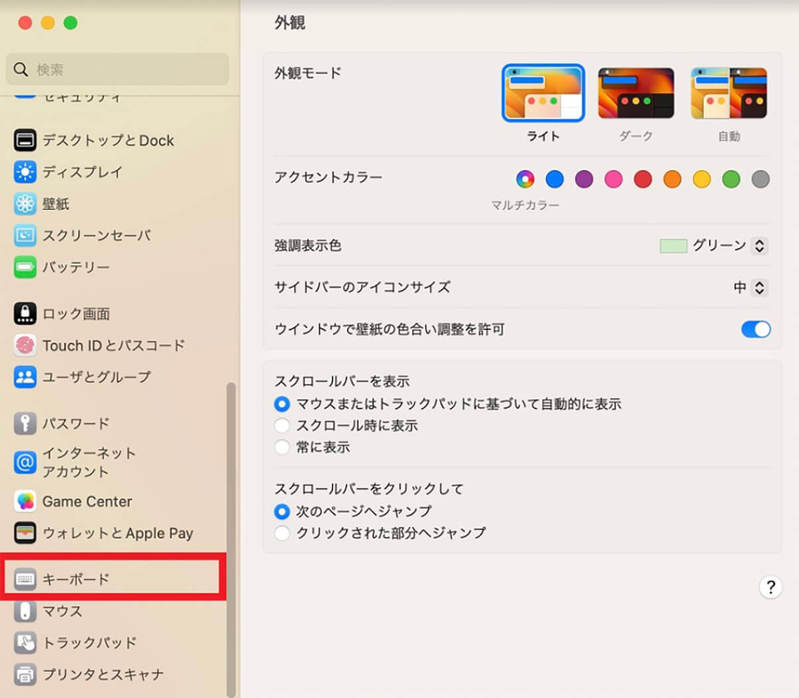The height and width of the screenshot is (698, 799).
Task: Pick the yellow accent color
Action: (x=702, y=179)
